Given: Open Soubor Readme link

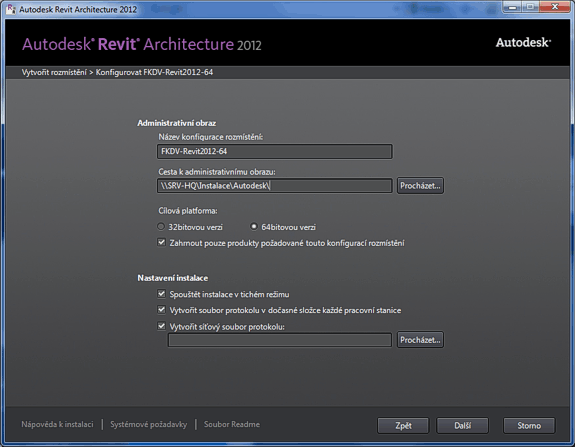Looking at the screenshot, I should (x=232, y=424).
